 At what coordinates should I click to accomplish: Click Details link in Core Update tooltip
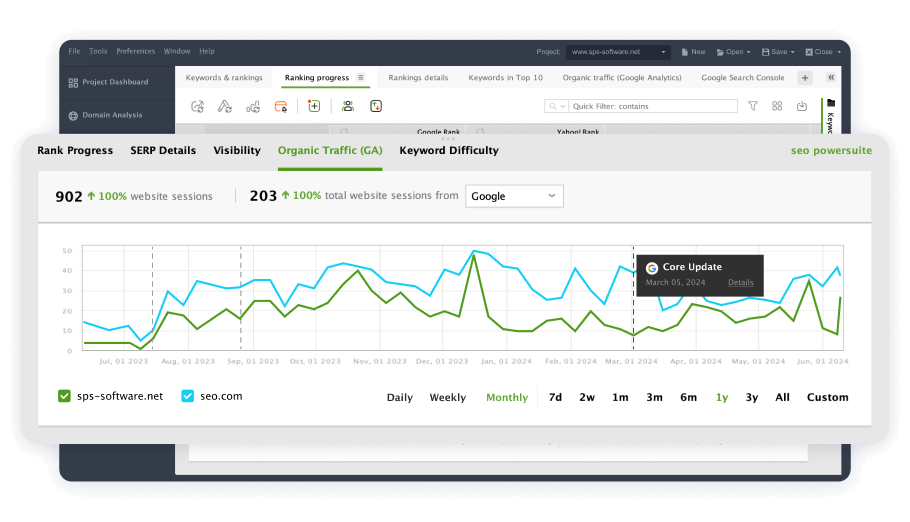coord(741,282)
